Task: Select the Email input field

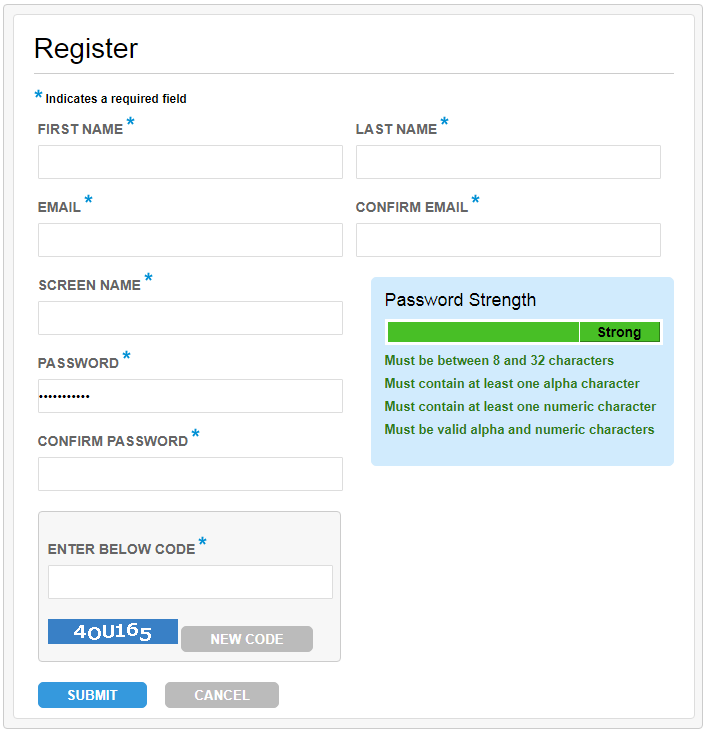Action: click(x=190, y=240)
